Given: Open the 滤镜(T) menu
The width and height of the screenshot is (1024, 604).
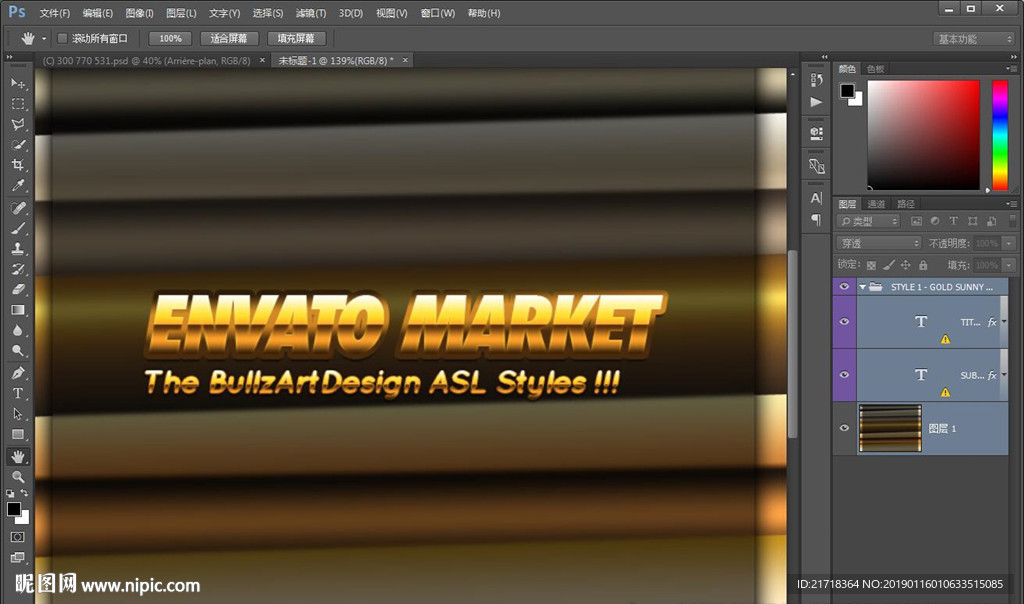Looking at the screenshot, I should pyautogui.click(x=311, y=13).
